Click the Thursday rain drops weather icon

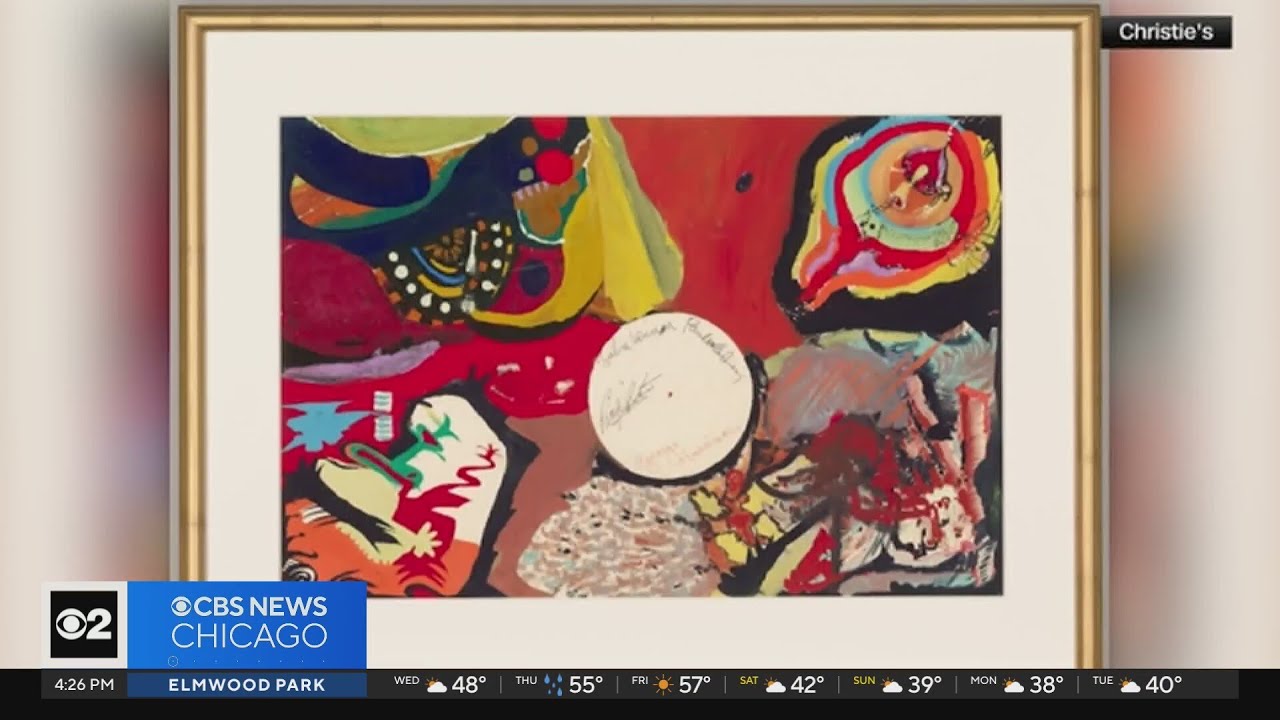point(553,685)
